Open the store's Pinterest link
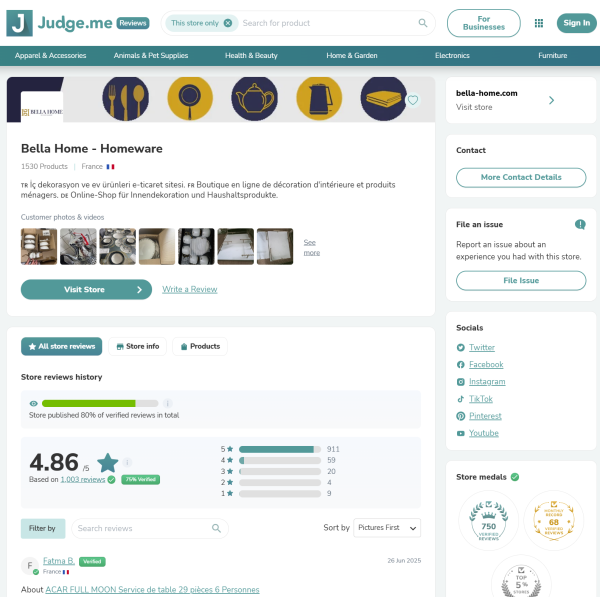 click(x=485, y=416)
